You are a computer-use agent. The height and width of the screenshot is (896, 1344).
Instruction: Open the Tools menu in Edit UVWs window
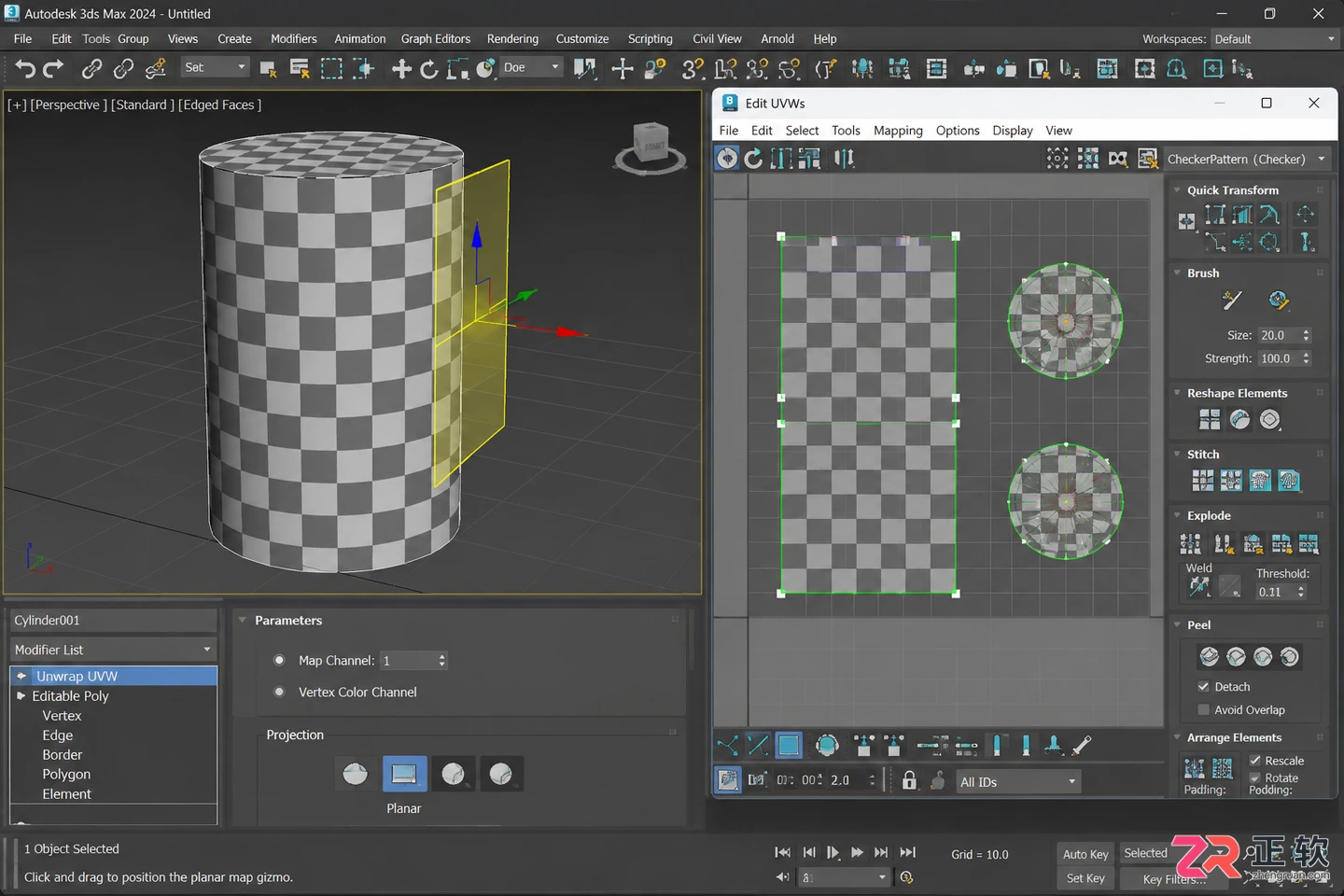coord(846,131)
